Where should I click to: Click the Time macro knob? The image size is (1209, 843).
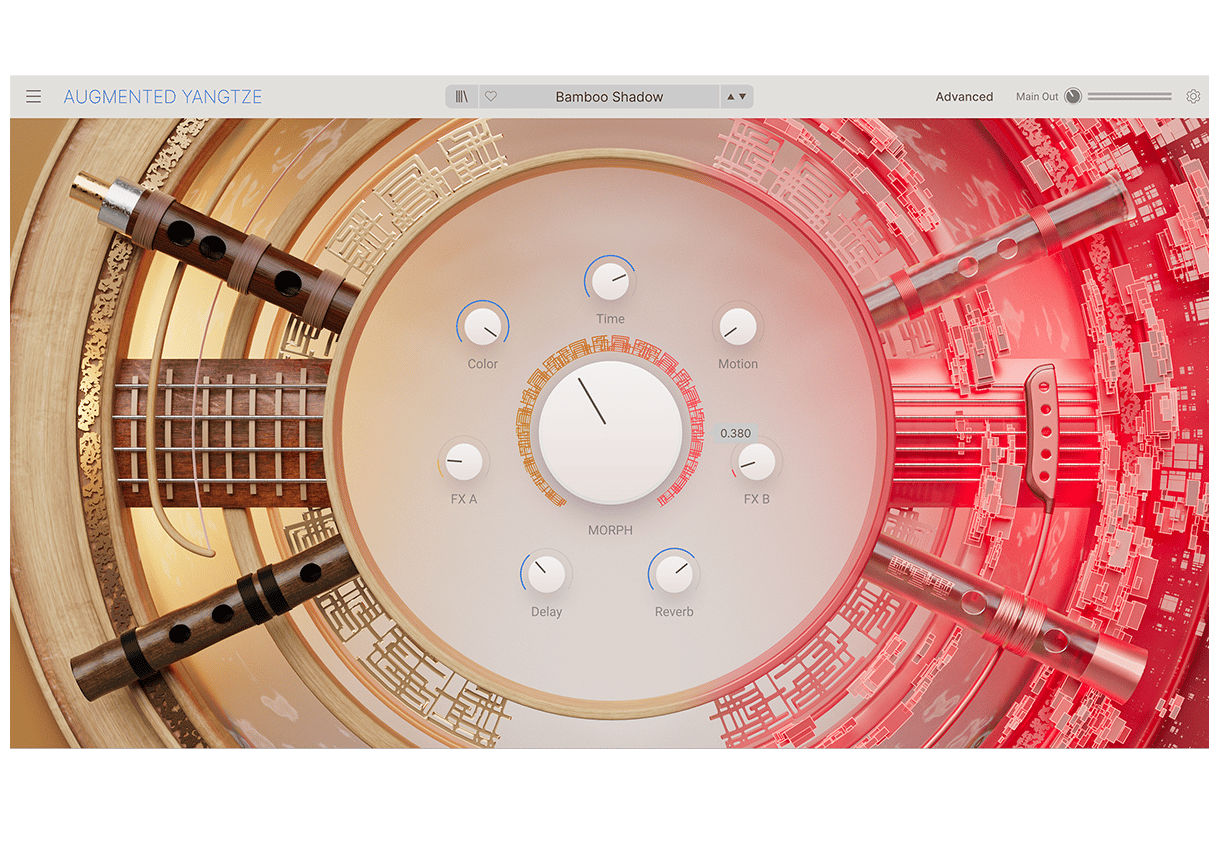click(610, 281)
